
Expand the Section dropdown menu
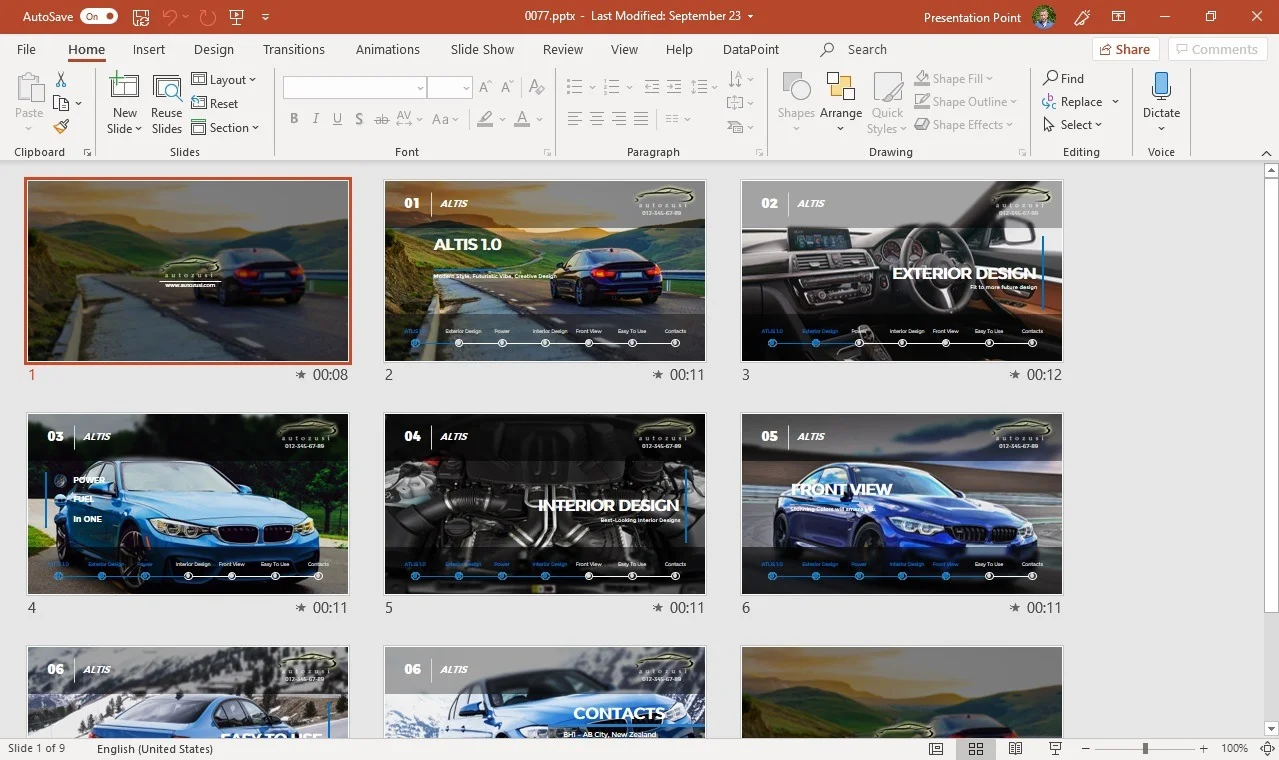tap(225, 127)
